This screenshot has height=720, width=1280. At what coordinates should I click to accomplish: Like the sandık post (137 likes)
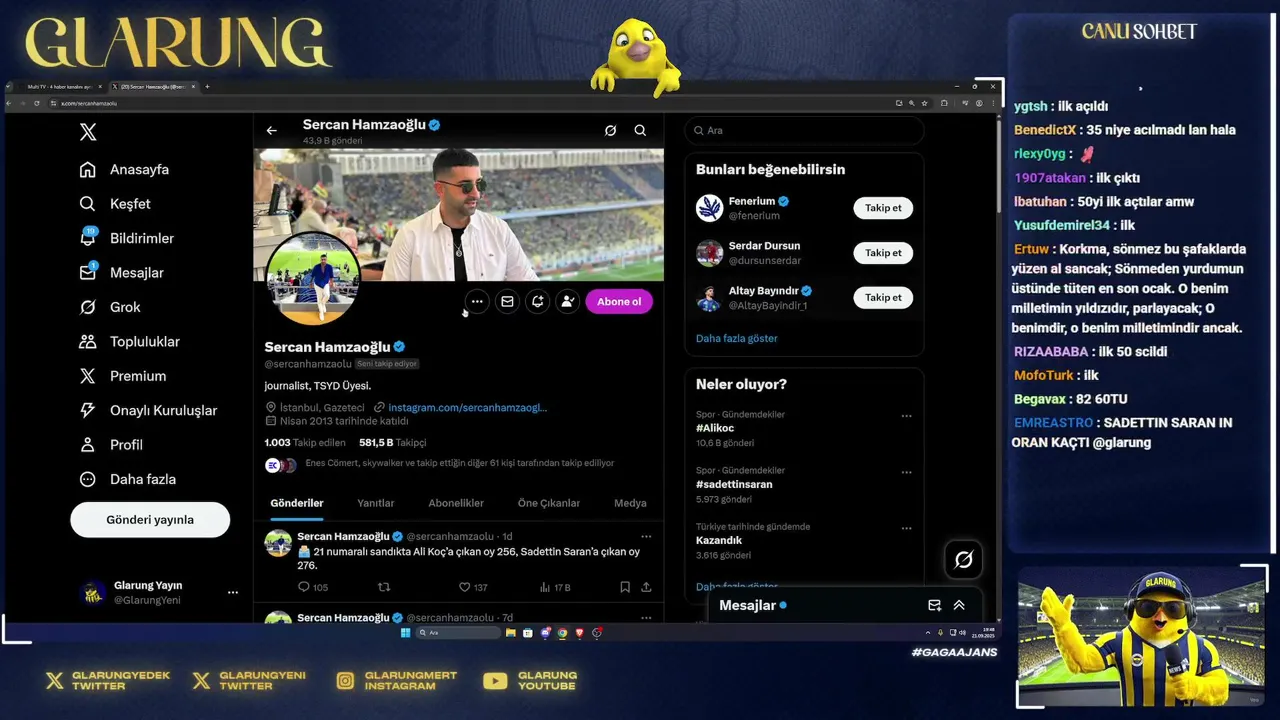click(x=473, y=587)
